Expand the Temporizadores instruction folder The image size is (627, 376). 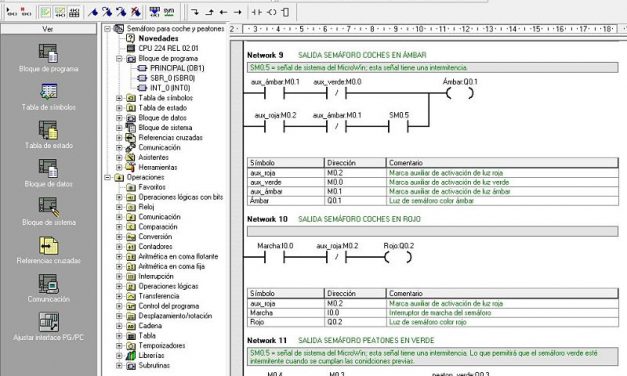119,346
